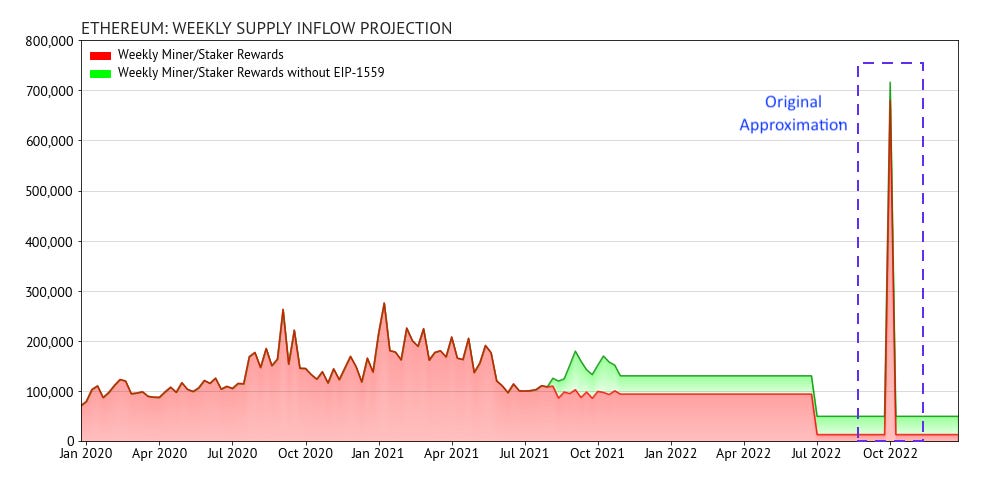Click the y-axis label 300,000
The image size is (1008, 504).
coord(50,292)
